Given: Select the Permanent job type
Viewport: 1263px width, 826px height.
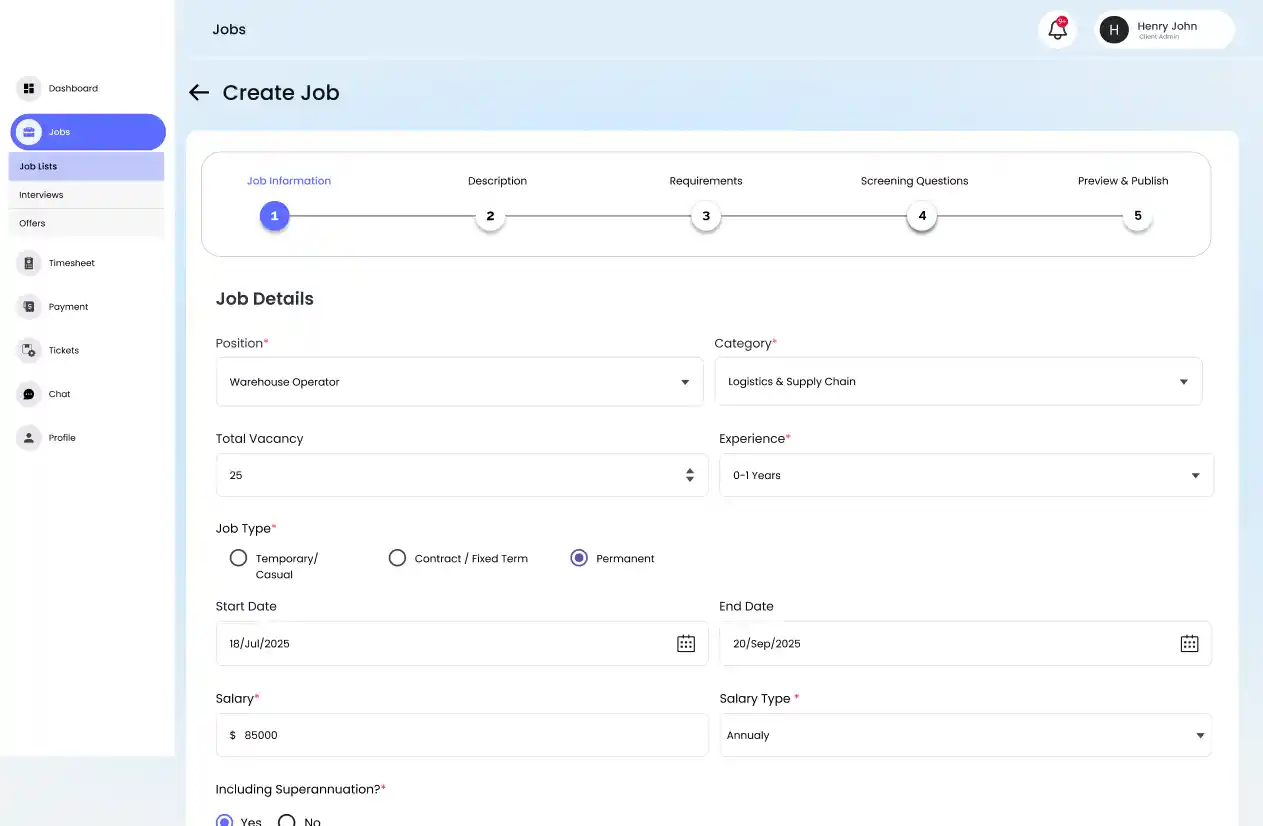Looking at the screenshot, I should (x=579, y=557).
